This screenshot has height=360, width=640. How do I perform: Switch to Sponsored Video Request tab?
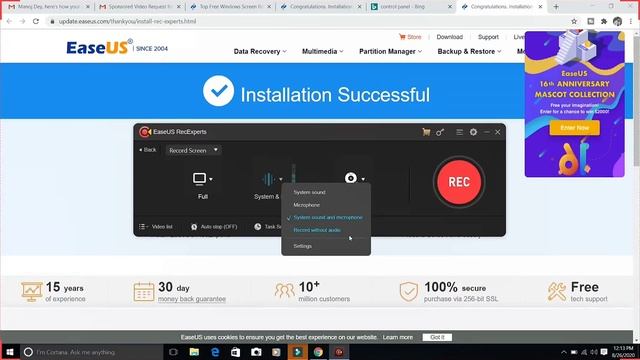[140, 7]
